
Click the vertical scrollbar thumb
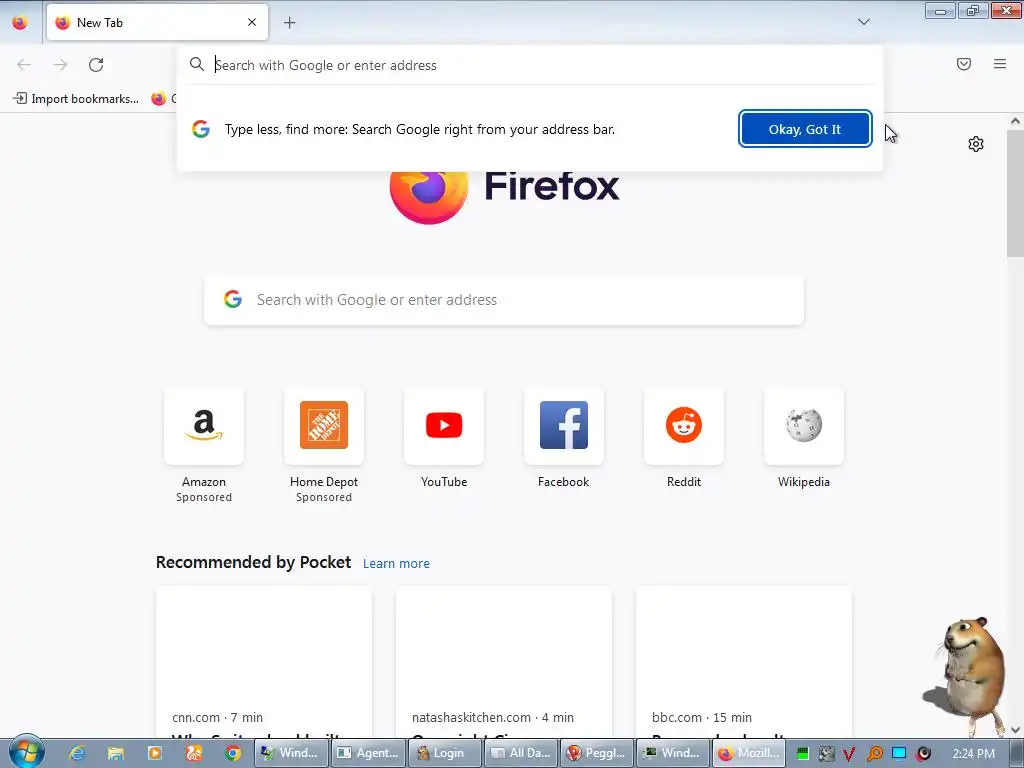click(x=1015, y=193)
